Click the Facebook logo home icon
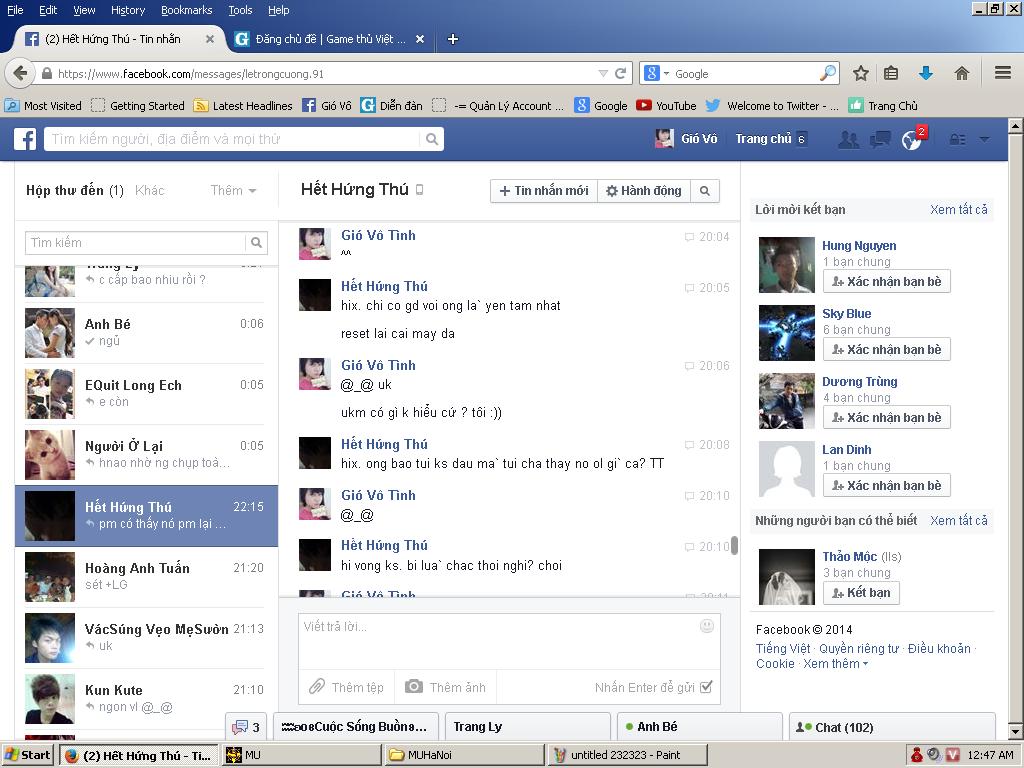Screen dimensions: 1024x768 [25, 139]
